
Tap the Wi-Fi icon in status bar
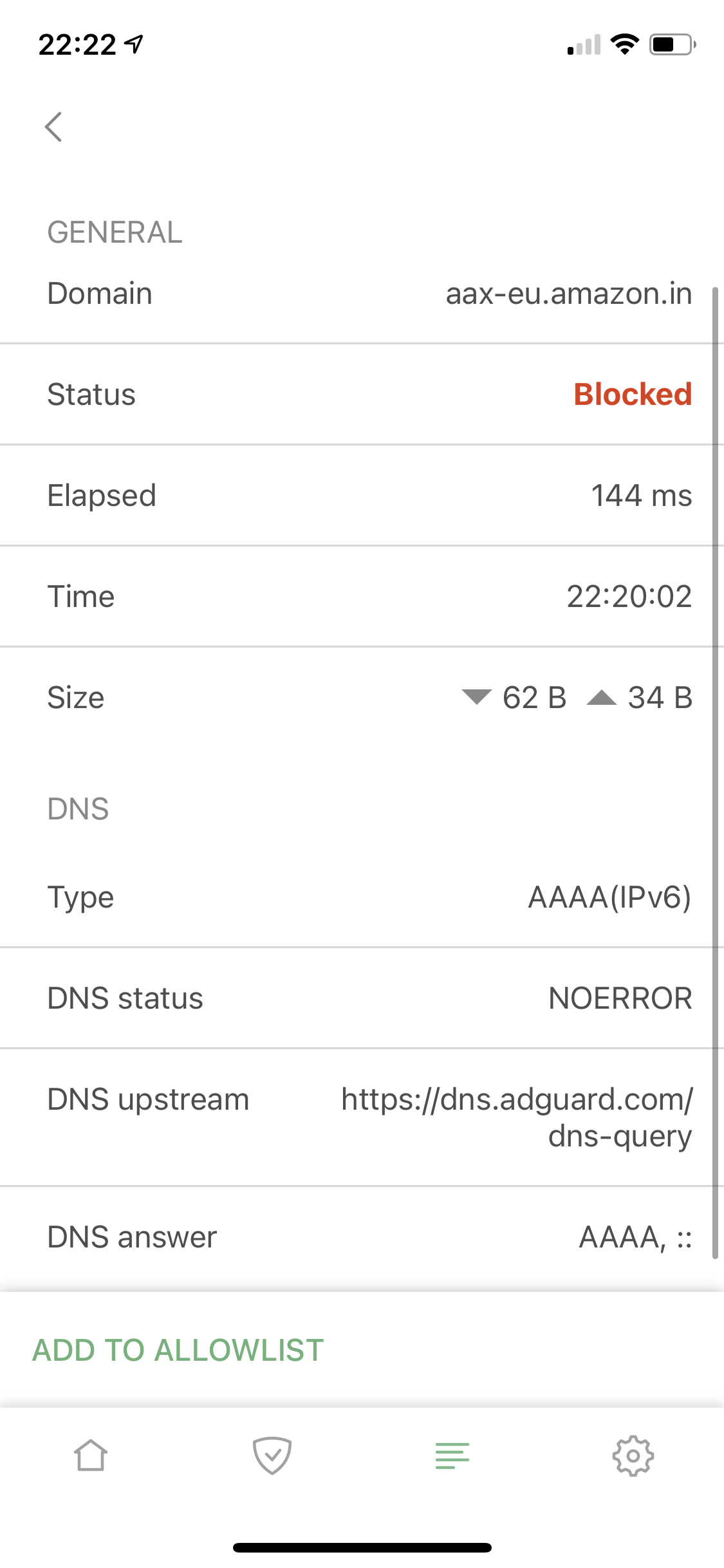pos(622,45)
